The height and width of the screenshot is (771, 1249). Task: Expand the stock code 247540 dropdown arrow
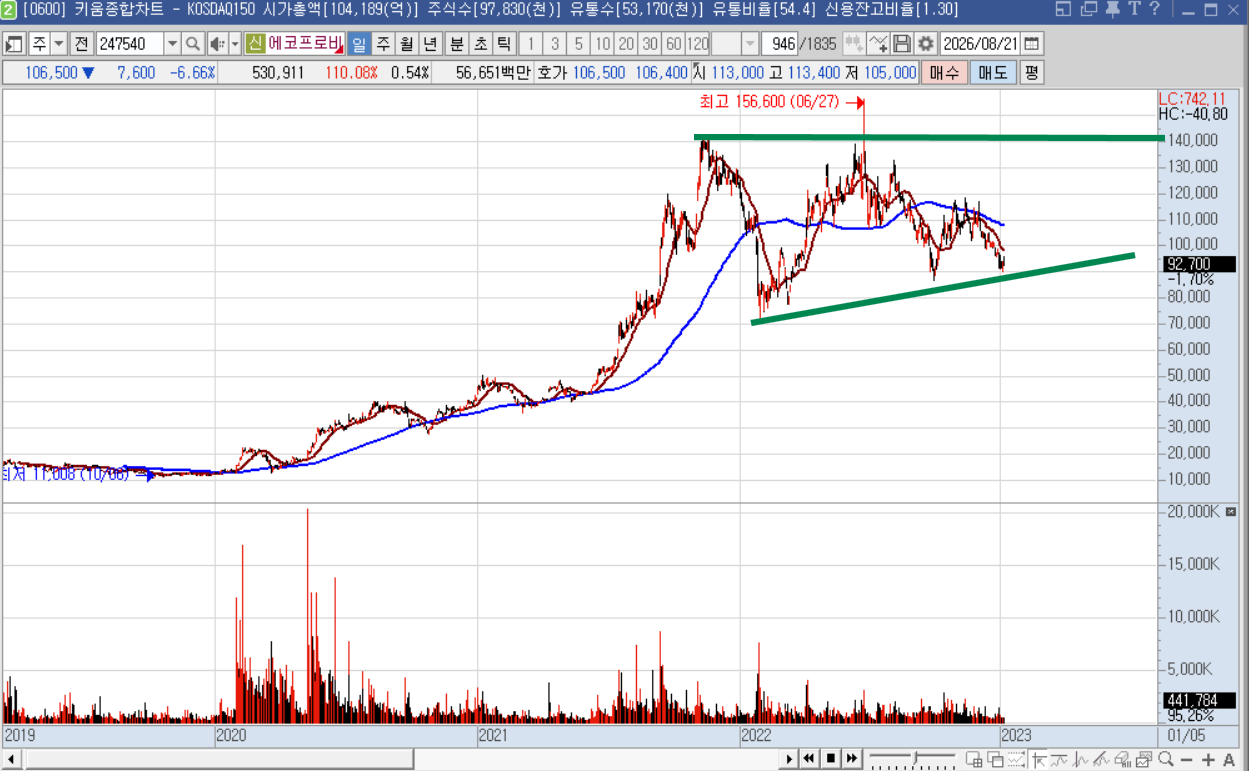coord(172,45)
